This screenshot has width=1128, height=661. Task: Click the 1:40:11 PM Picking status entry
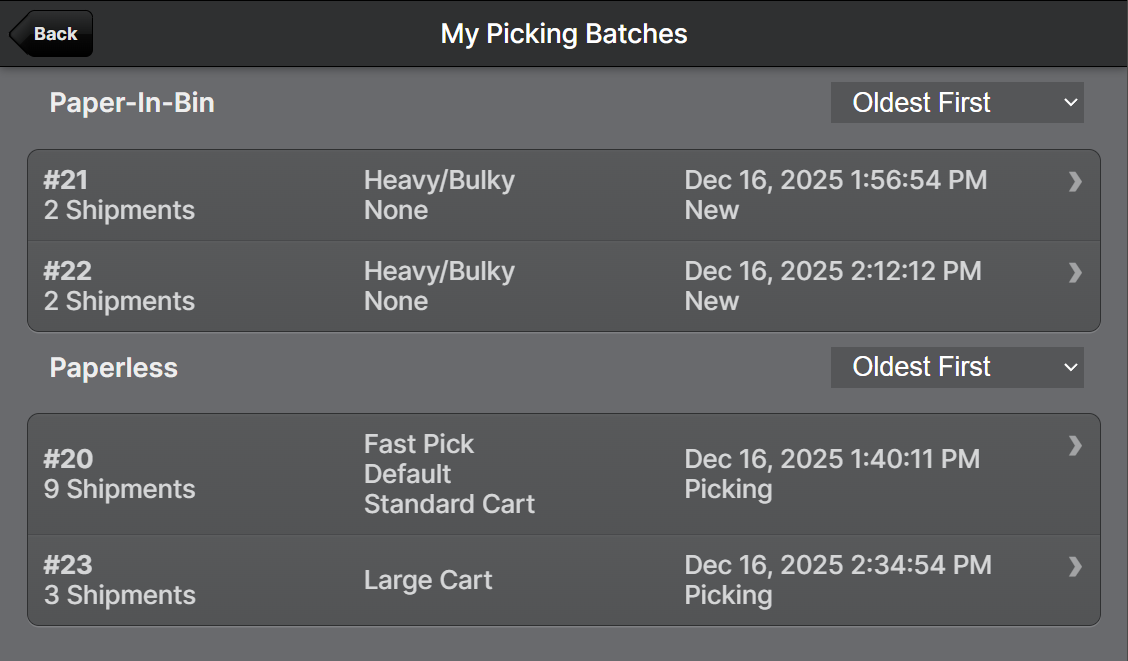click(728, 489)
